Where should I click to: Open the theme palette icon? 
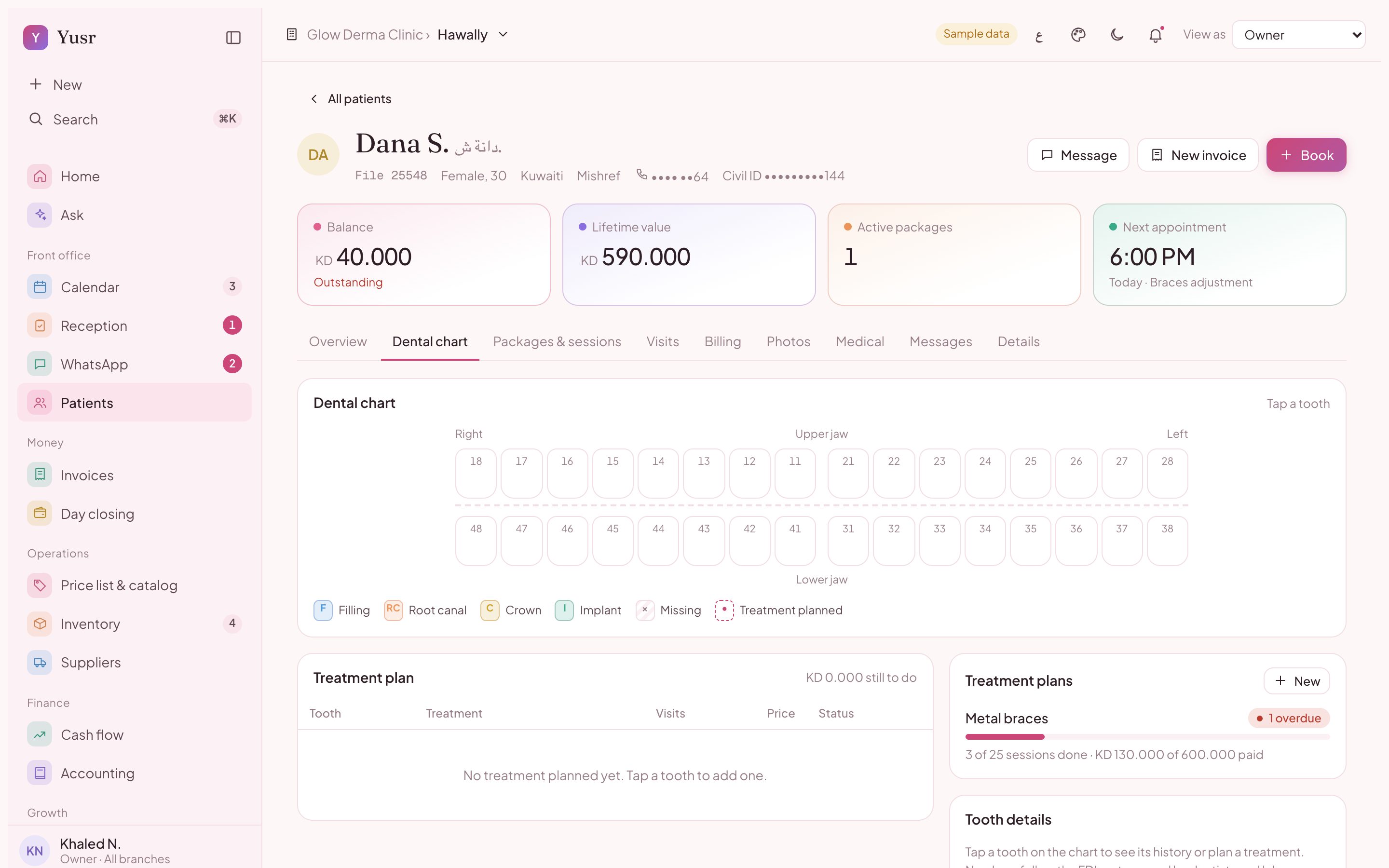click(x=1078, y=35)
